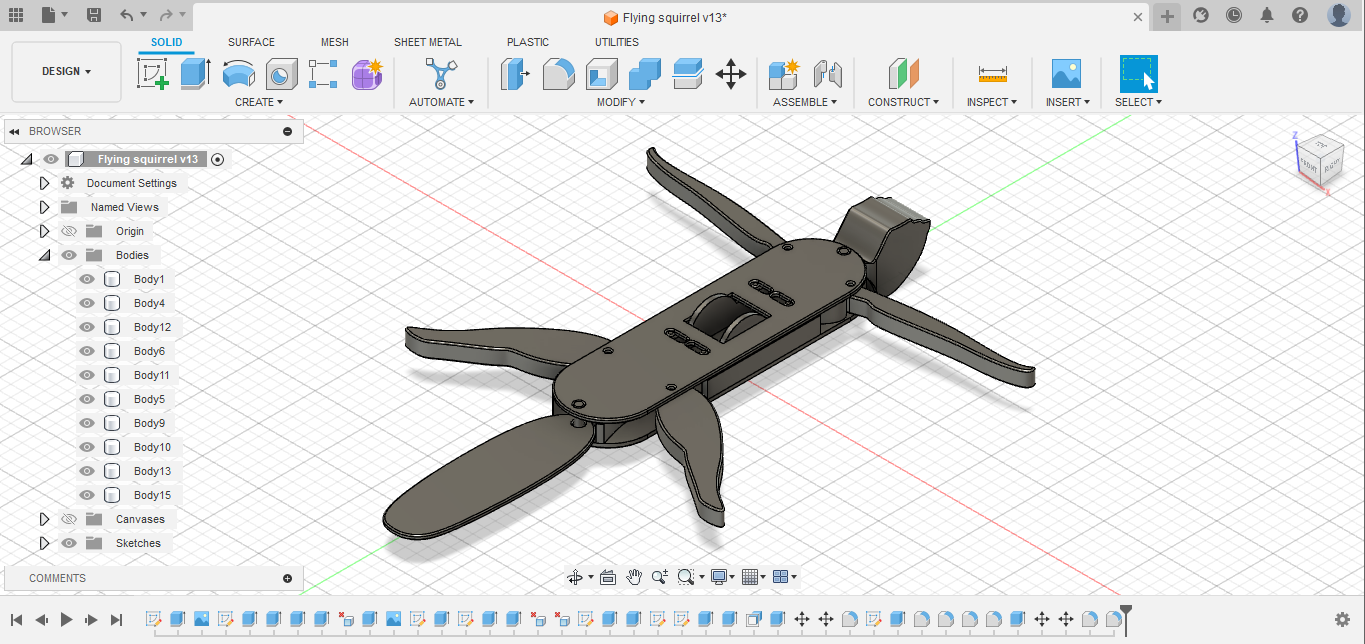Open the notifications bell
This screenshot has width=1365, height=644.
(x=1267, y=15)
